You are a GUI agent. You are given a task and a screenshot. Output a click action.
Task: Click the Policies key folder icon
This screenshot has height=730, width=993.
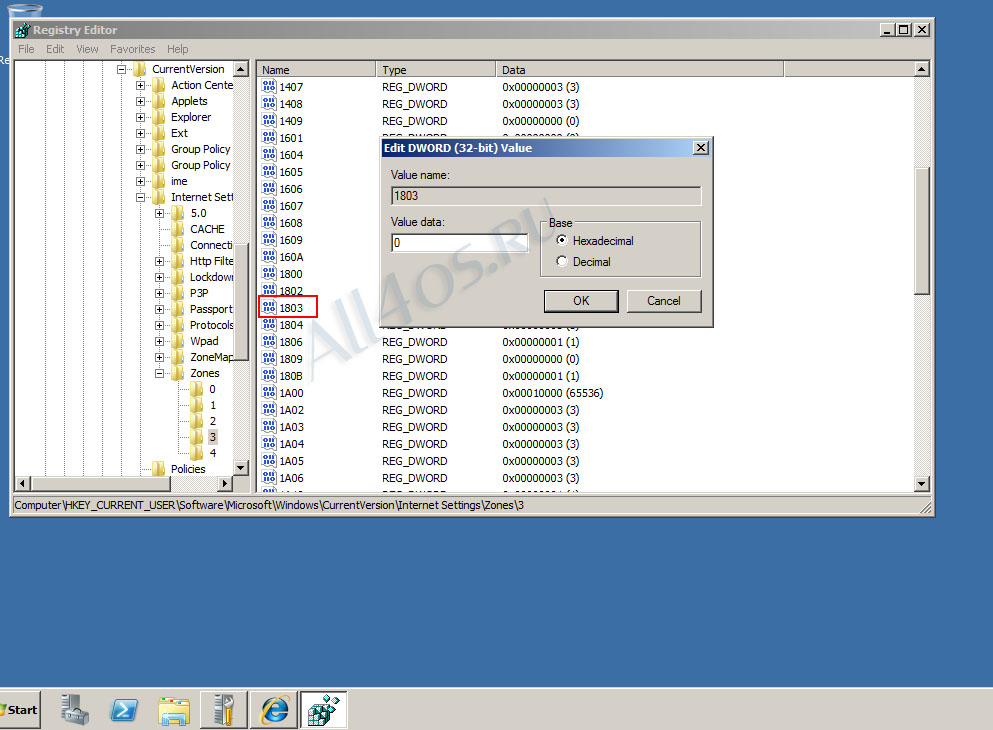[x=159, y=469]
